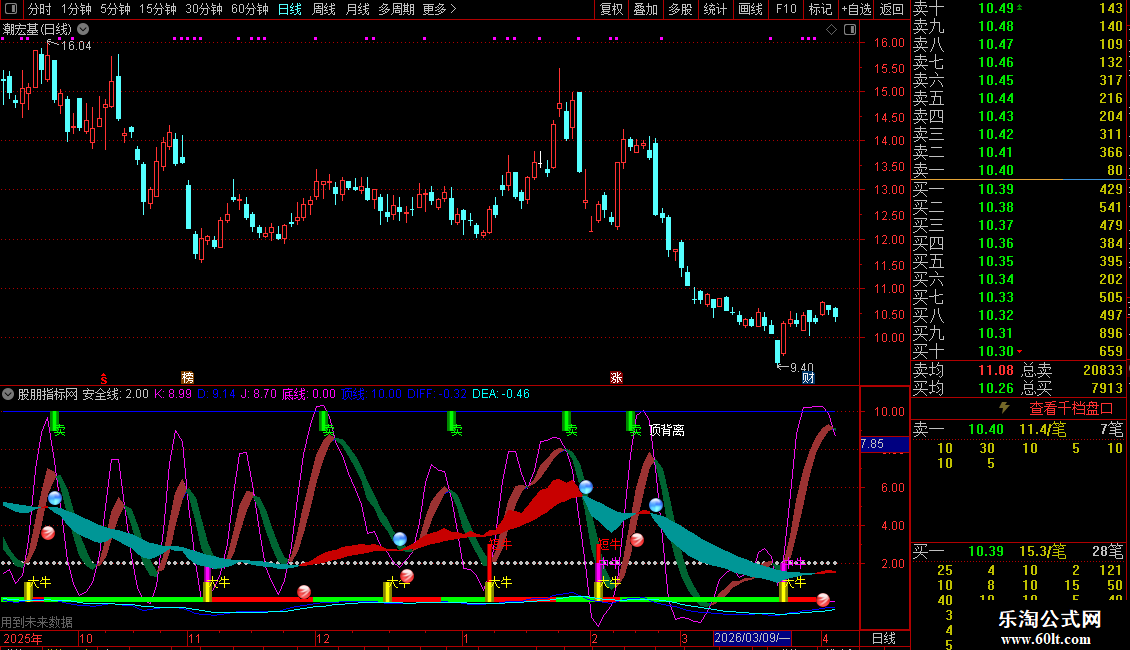This screenshot has height=650, width=1130.
Task: Toggle 复权 price adjustment button
Action: point(611,9)
